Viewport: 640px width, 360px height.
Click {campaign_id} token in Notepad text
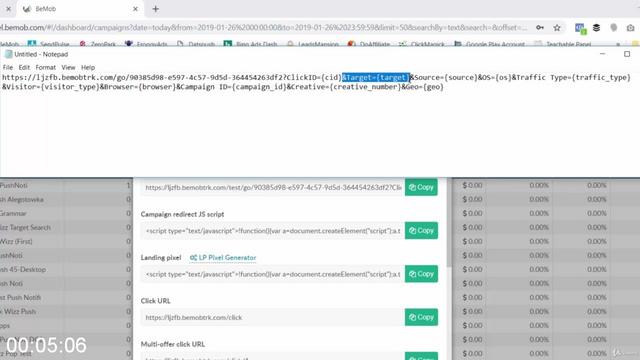click(x=259, y=87)
